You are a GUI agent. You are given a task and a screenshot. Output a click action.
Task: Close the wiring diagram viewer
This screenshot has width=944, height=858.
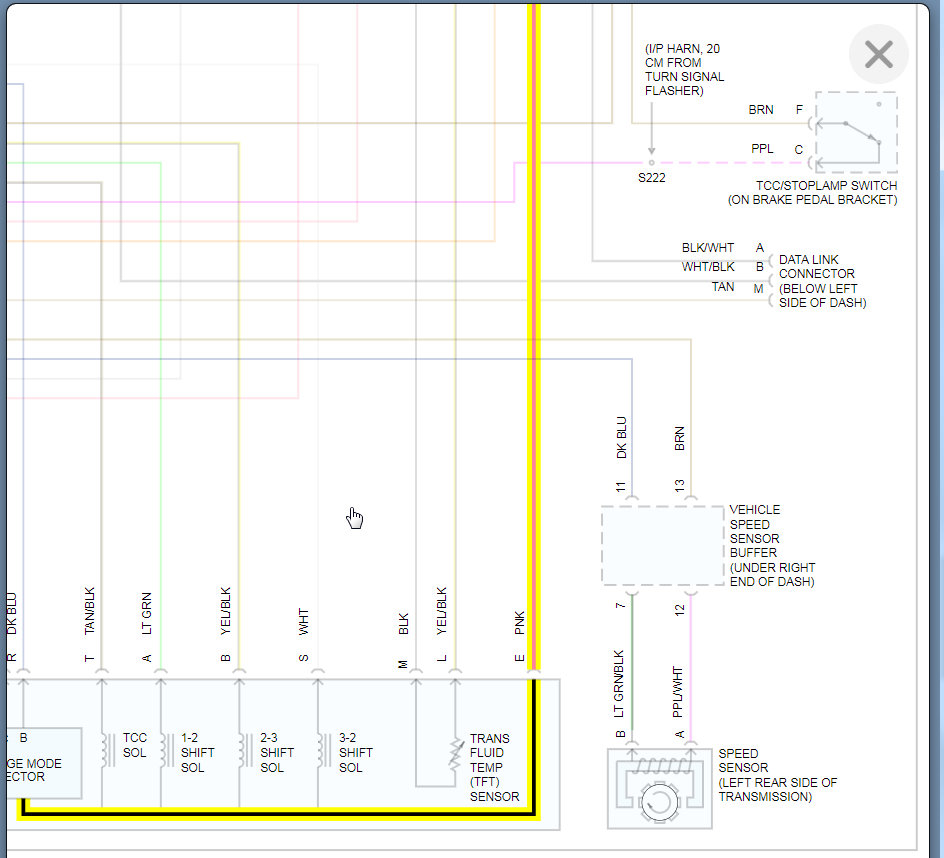[878, 54]
